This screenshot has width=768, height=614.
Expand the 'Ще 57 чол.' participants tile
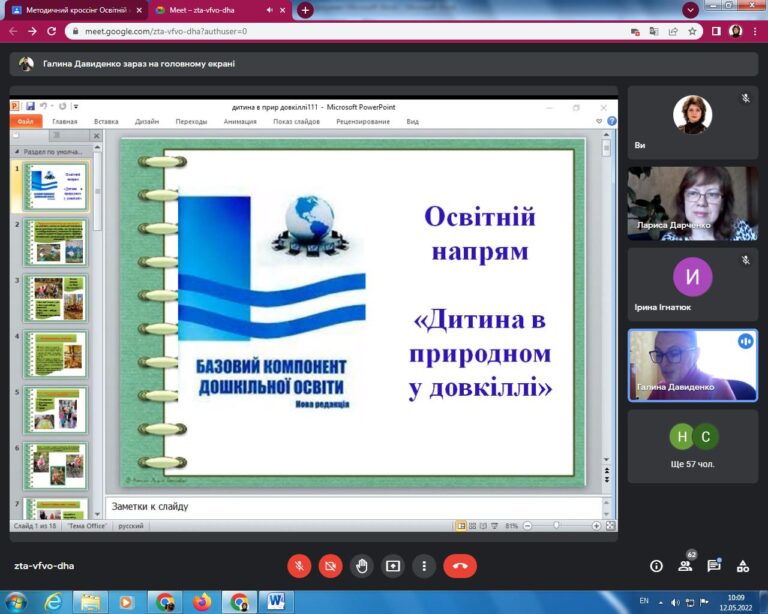point(693,447)
